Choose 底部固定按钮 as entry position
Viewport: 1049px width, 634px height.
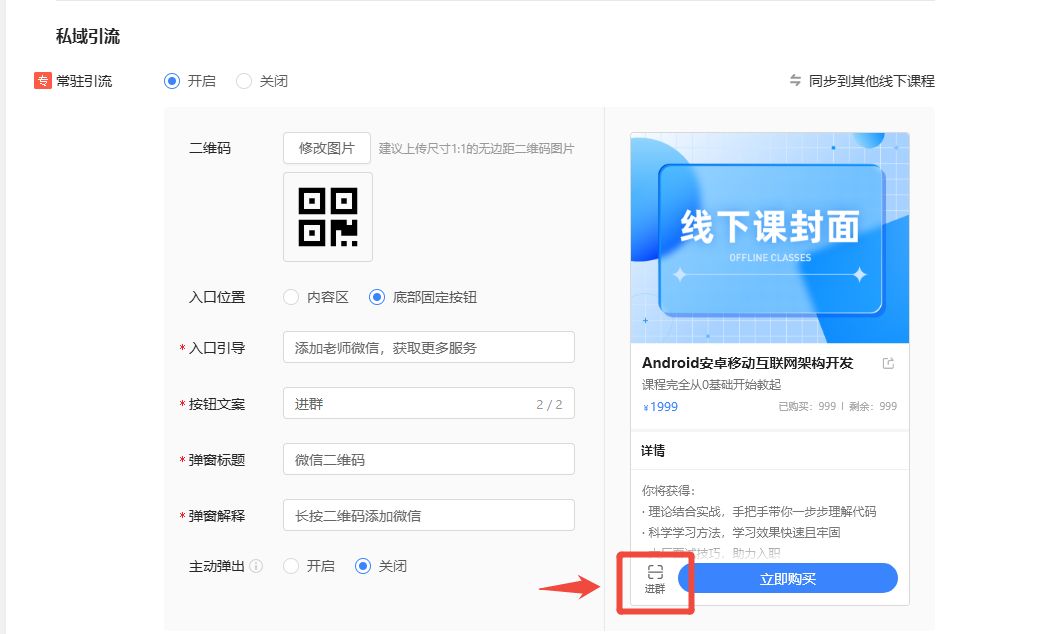click(377, 297)
